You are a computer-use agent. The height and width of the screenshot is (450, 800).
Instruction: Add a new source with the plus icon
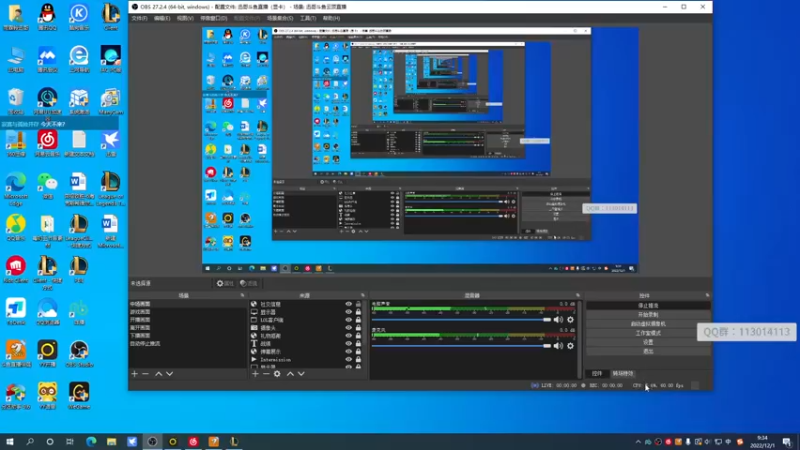point(255,374)
